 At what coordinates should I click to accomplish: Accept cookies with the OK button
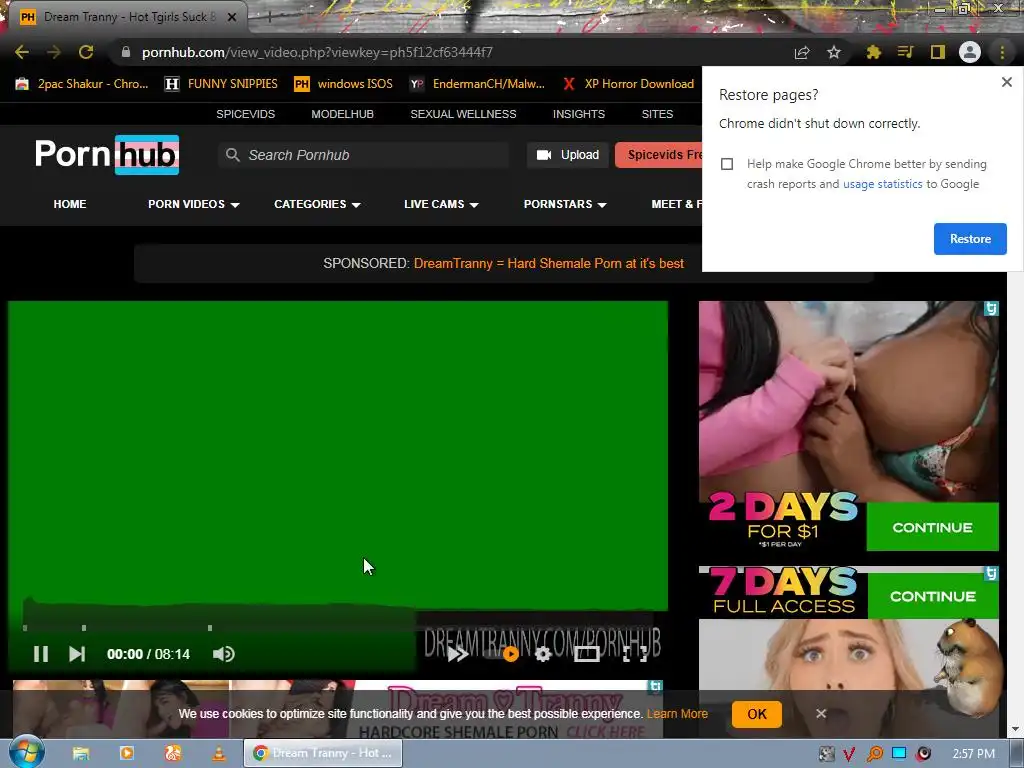tap(757, 714)
